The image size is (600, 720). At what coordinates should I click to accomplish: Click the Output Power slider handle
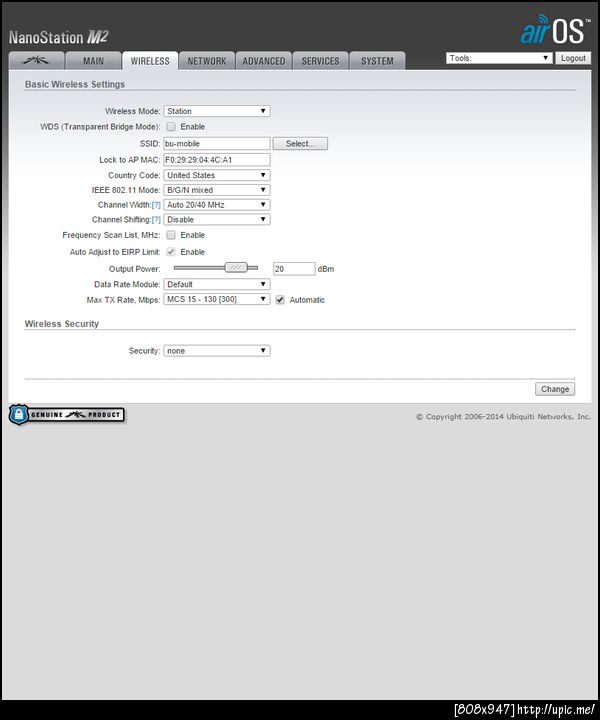(x=236, y=267)
